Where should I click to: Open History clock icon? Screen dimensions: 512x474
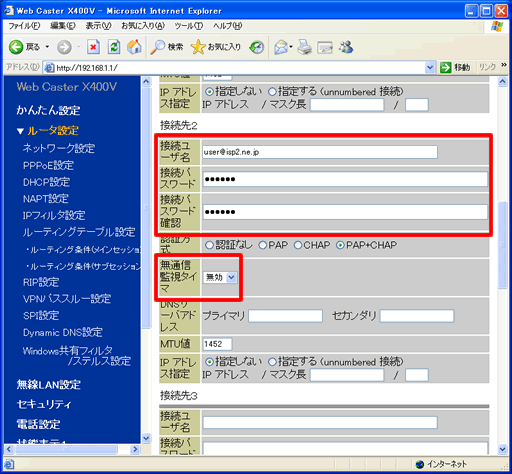pos(257,47)
